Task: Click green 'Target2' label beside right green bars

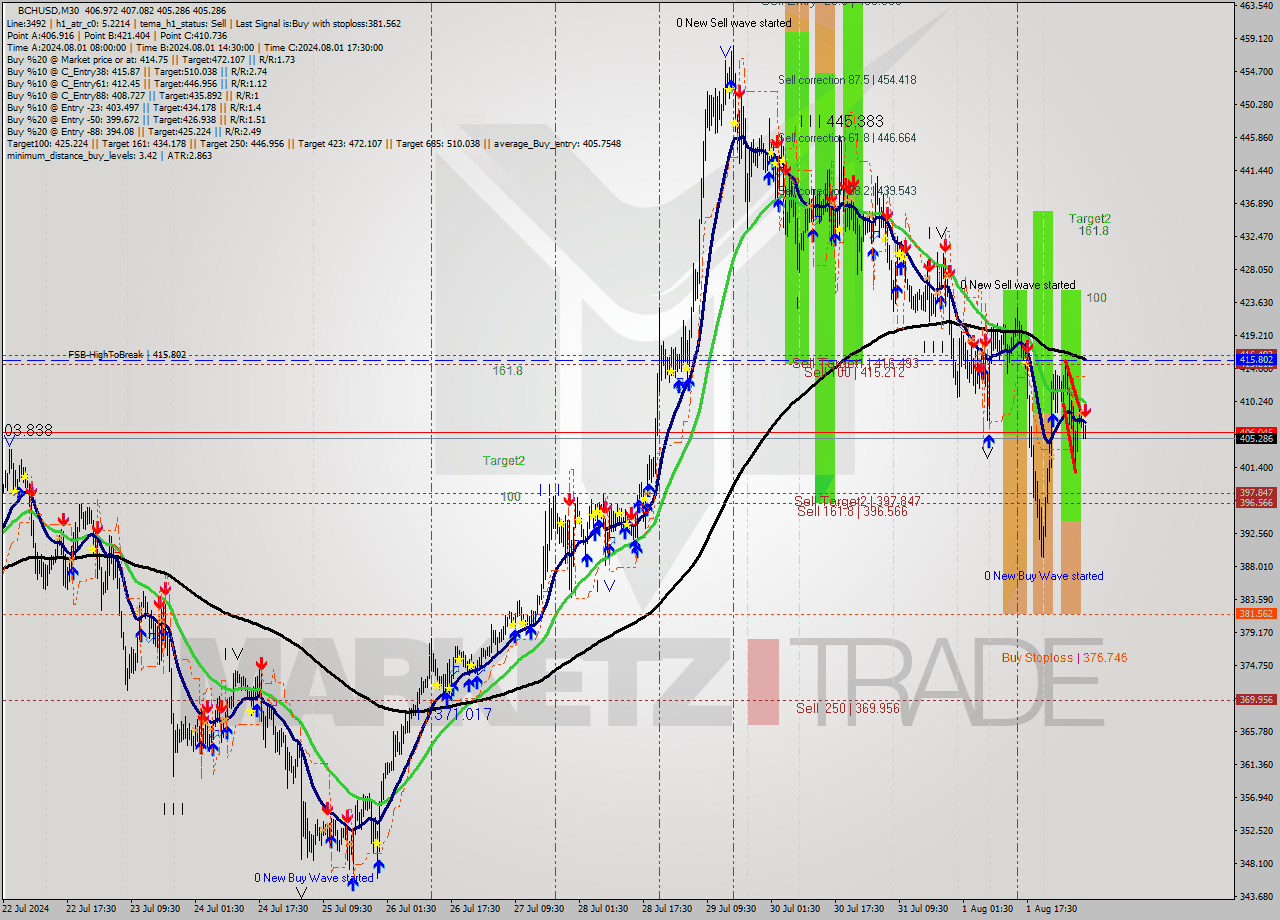Action: [1089, 218]
